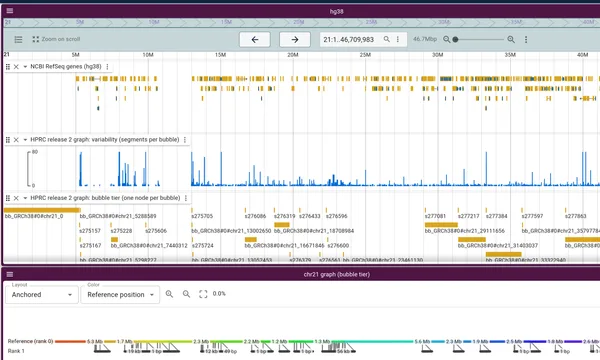Zoom in the chr21 graph view

pyautogui.click(x=169, y=294)
